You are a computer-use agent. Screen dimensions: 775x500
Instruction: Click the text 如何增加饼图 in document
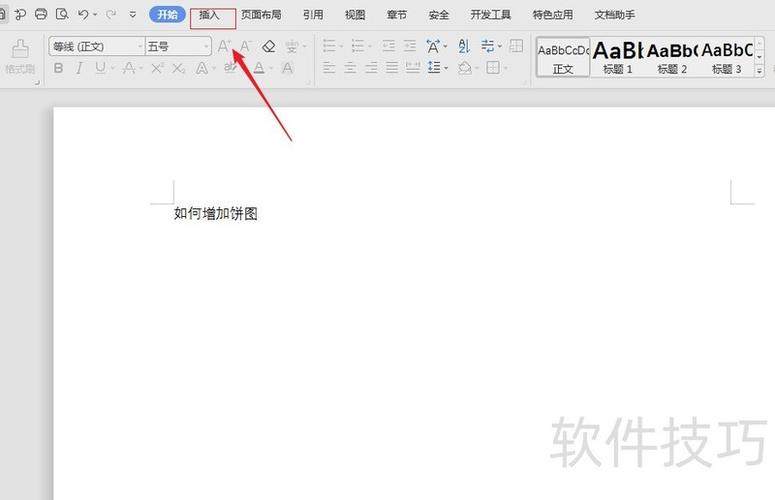coord(215,213)
